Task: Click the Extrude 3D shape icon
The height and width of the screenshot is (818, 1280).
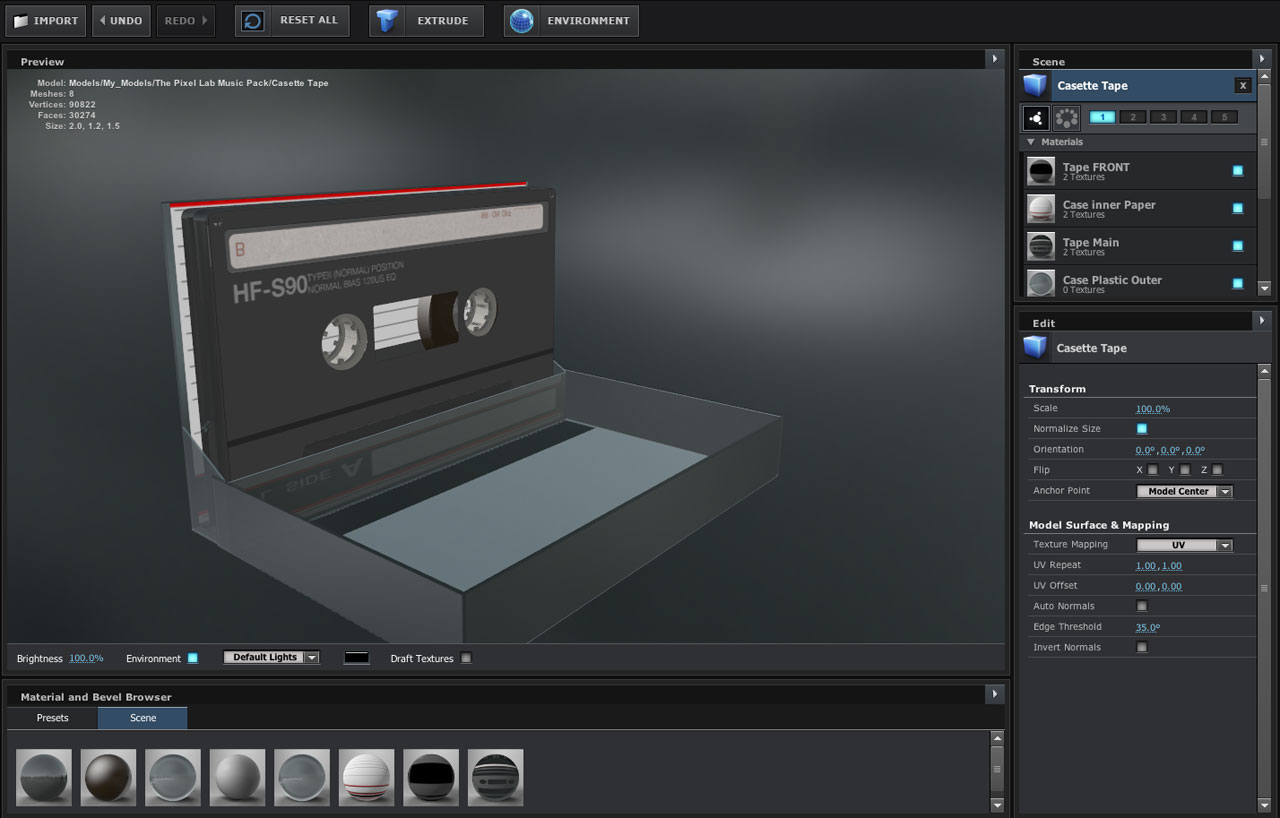Action: (x=387, y=21)
